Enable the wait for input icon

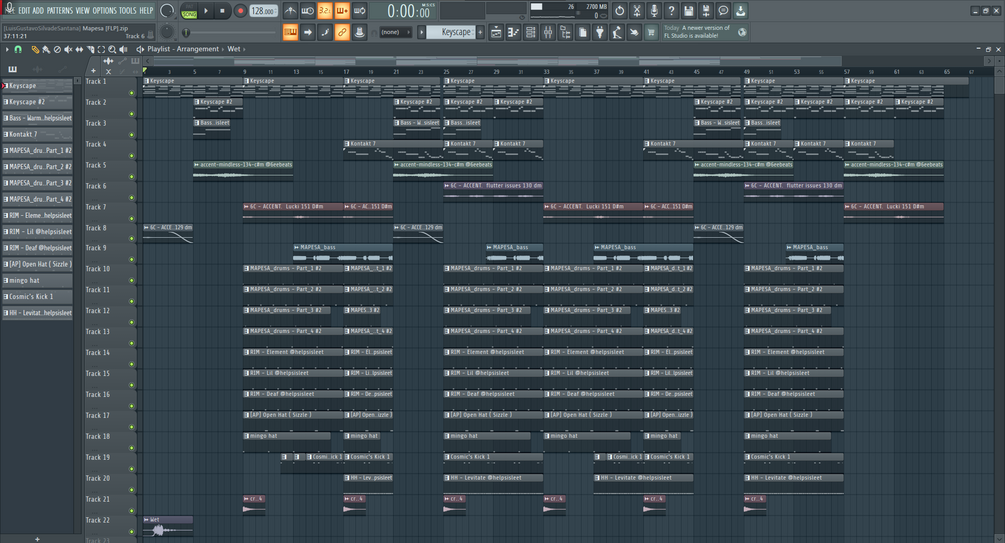pyautogui.click(x=308, y=11)
